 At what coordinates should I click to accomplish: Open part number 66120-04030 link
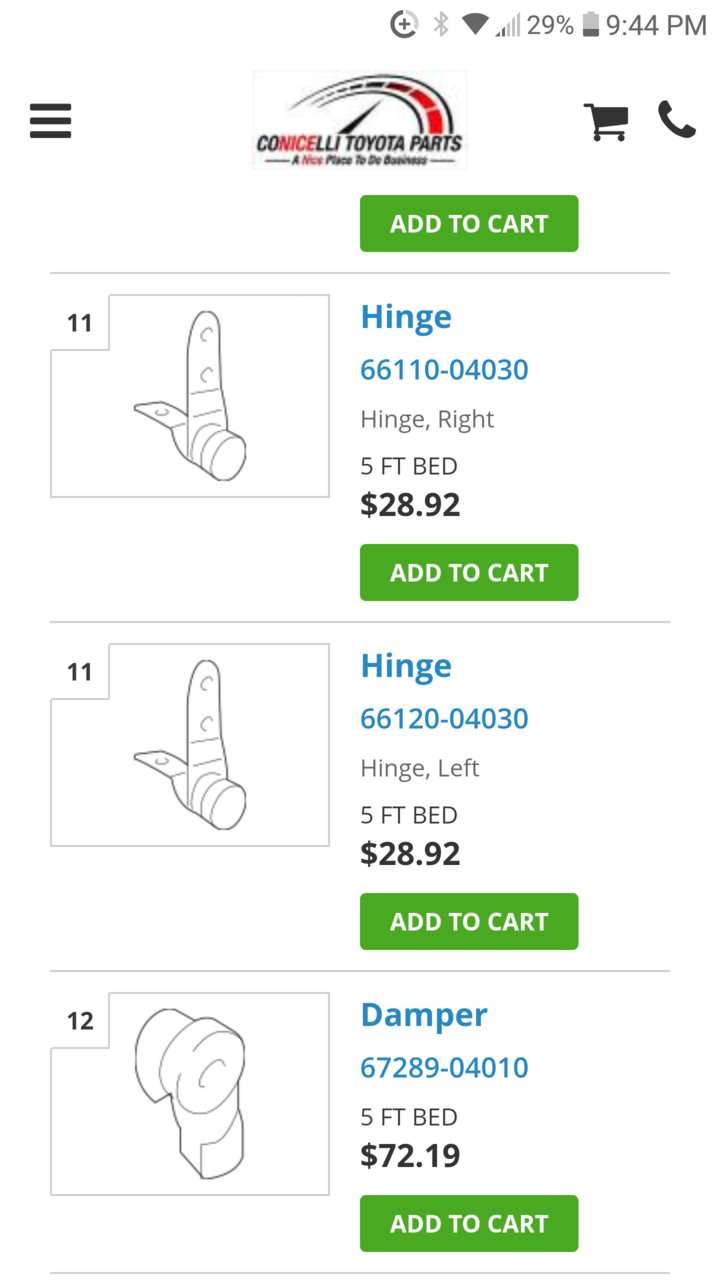tap(444, 719)
